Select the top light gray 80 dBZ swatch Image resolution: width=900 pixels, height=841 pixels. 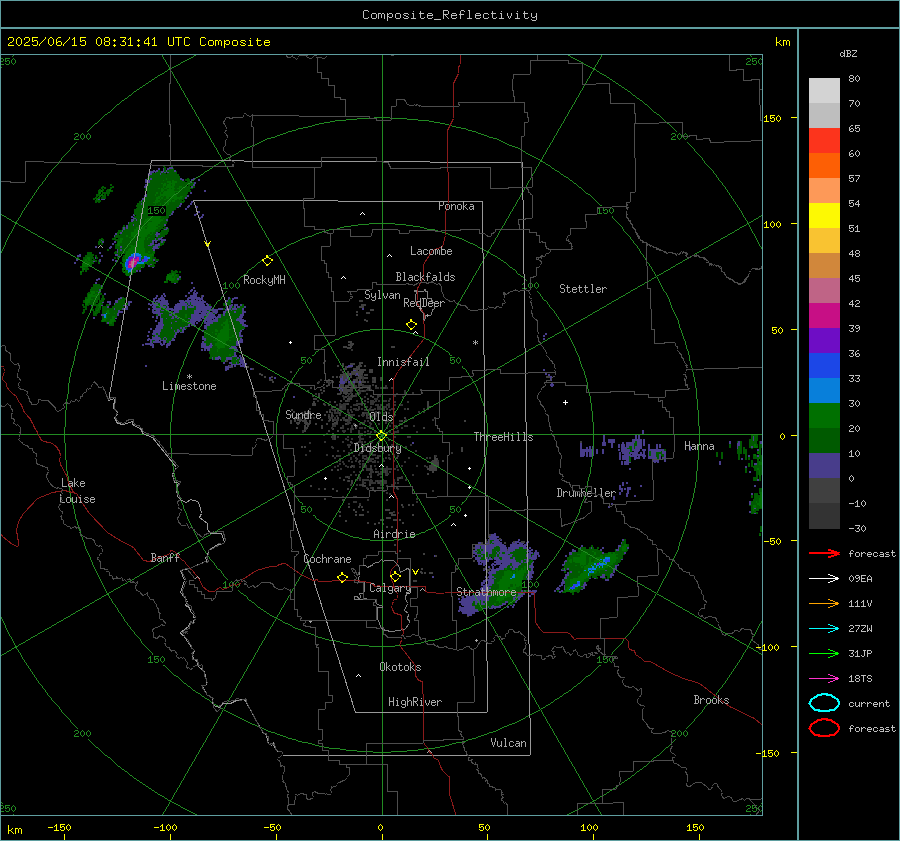coord(824,91)
